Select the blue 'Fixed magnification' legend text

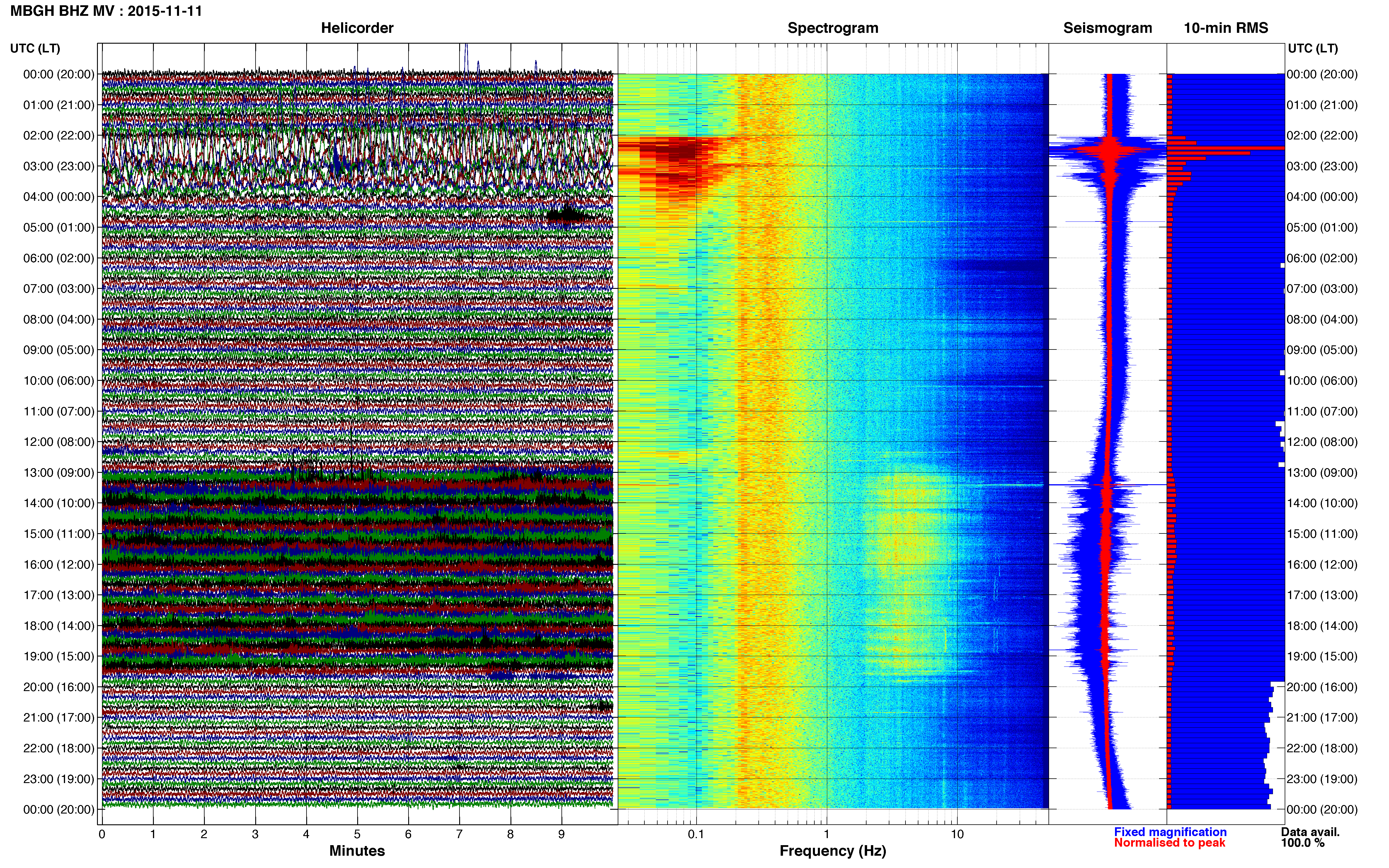click(1170, 832)
